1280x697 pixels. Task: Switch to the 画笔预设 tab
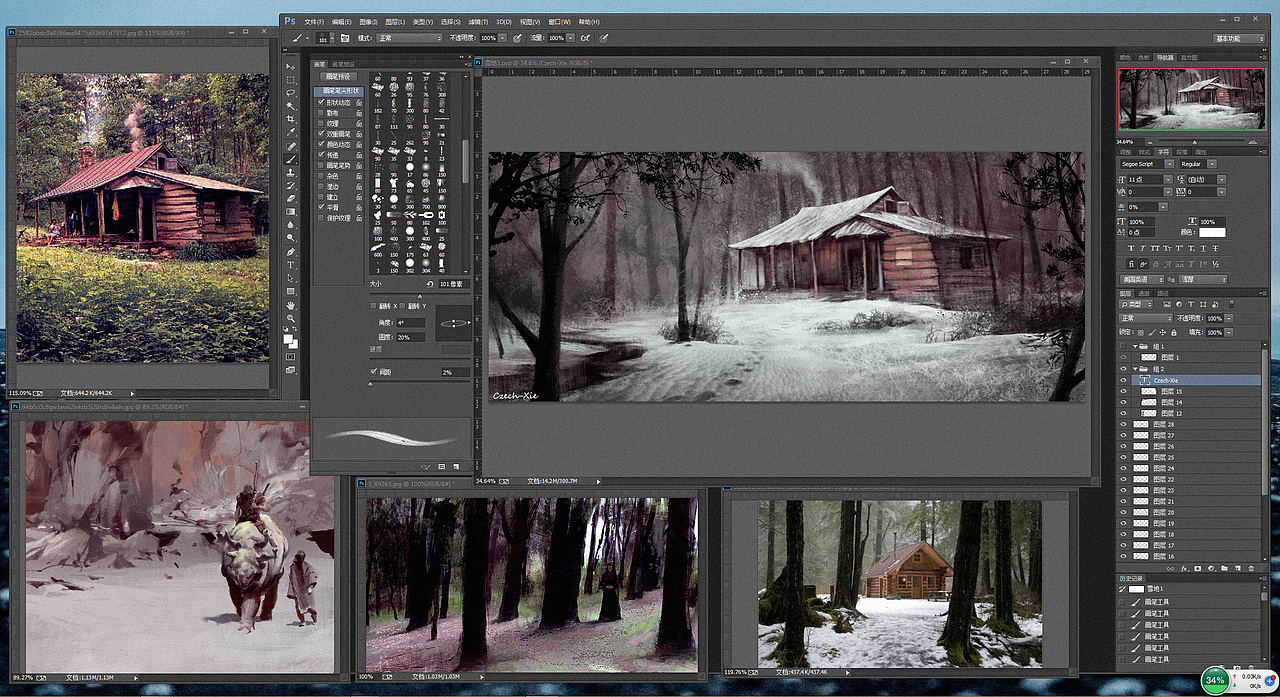tap(343, 64)
